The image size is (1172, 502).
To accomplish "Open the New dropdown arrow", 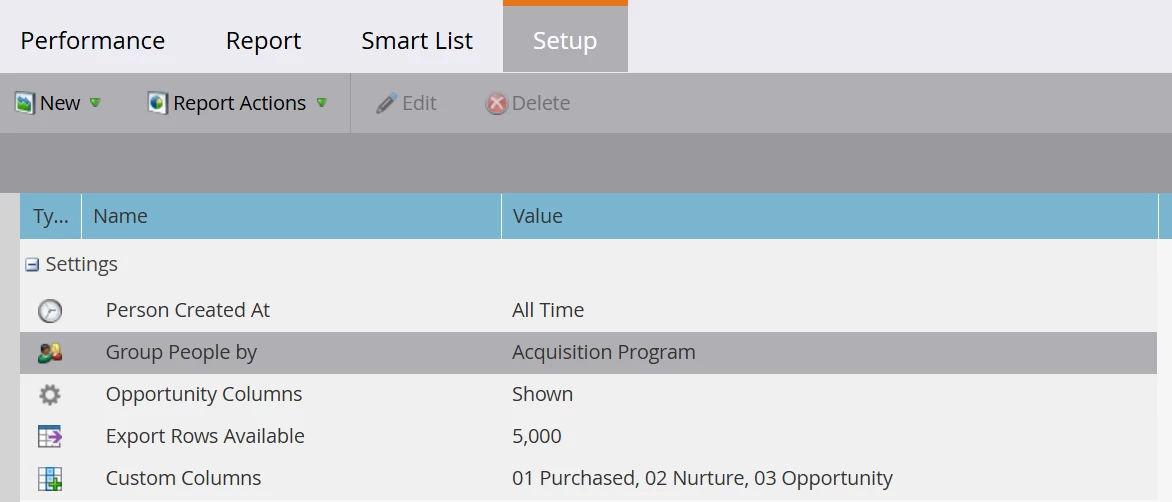I will (x=95, y=102).
